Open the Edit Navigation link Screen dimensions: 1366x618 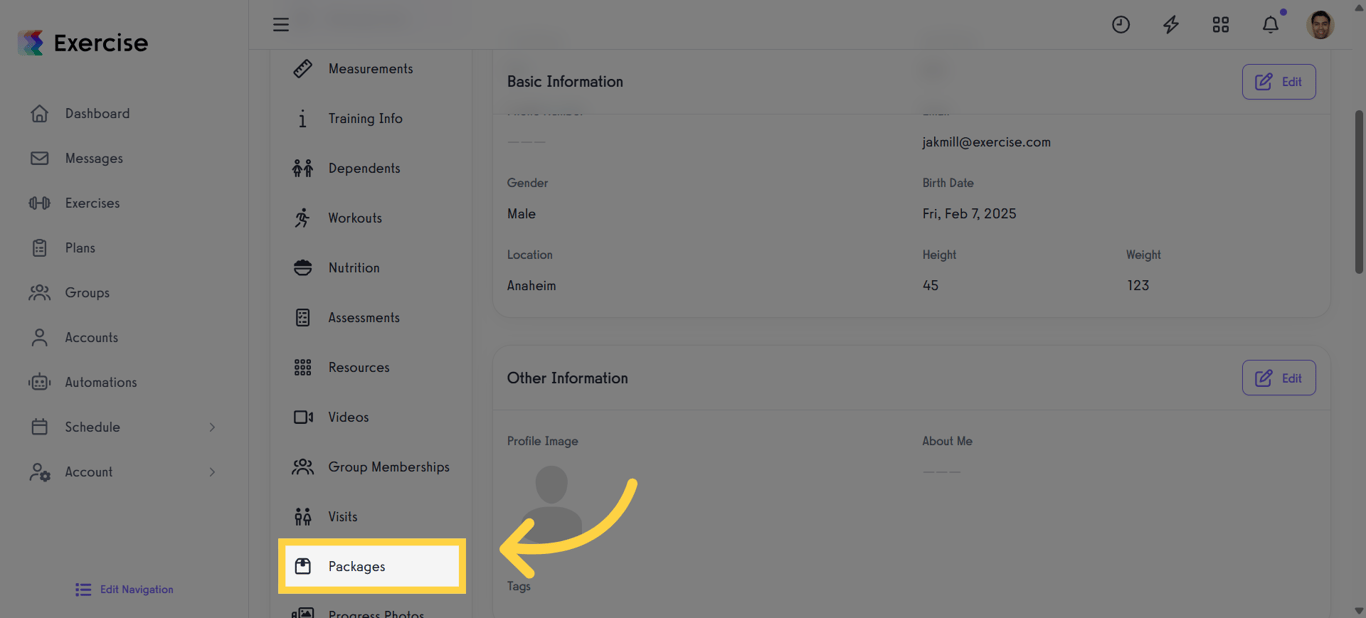(123, 589)
